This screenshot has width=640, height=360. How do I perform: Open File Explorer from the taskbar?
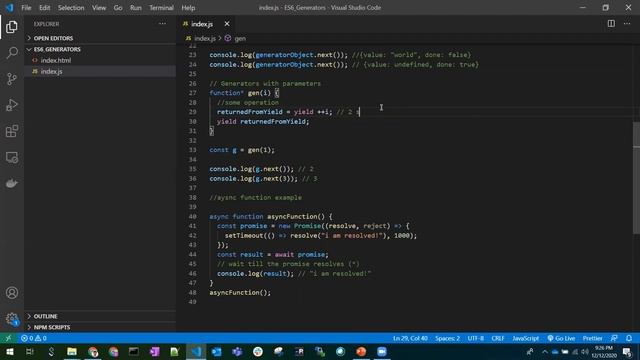click(72, 351)
